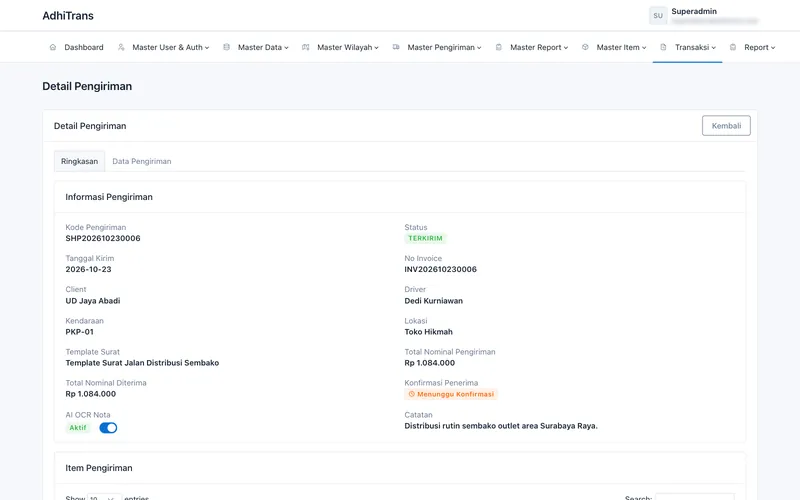Click the Master User & Auth user icon
The height and width of the screenshot is (500, 800).
click(x=121, y=47)
